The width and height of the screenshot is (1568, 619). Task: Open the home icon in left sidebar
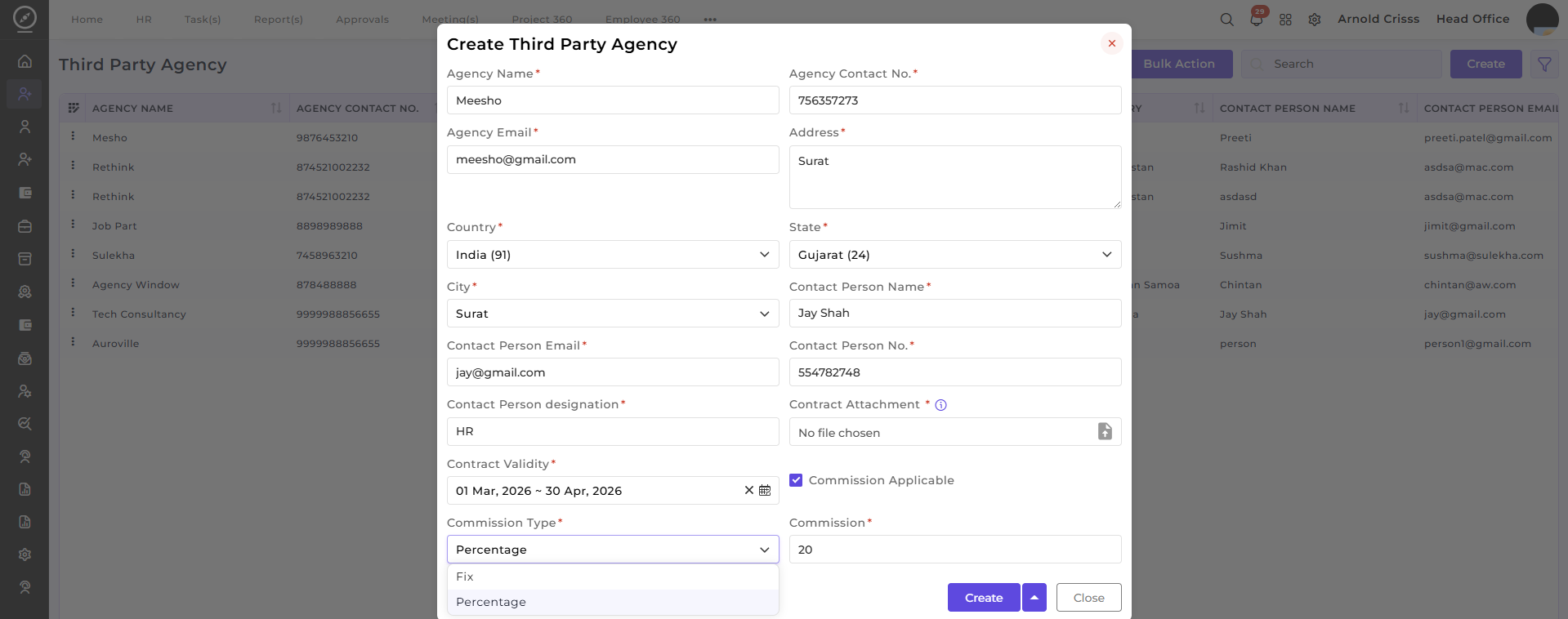click(25, 61)
